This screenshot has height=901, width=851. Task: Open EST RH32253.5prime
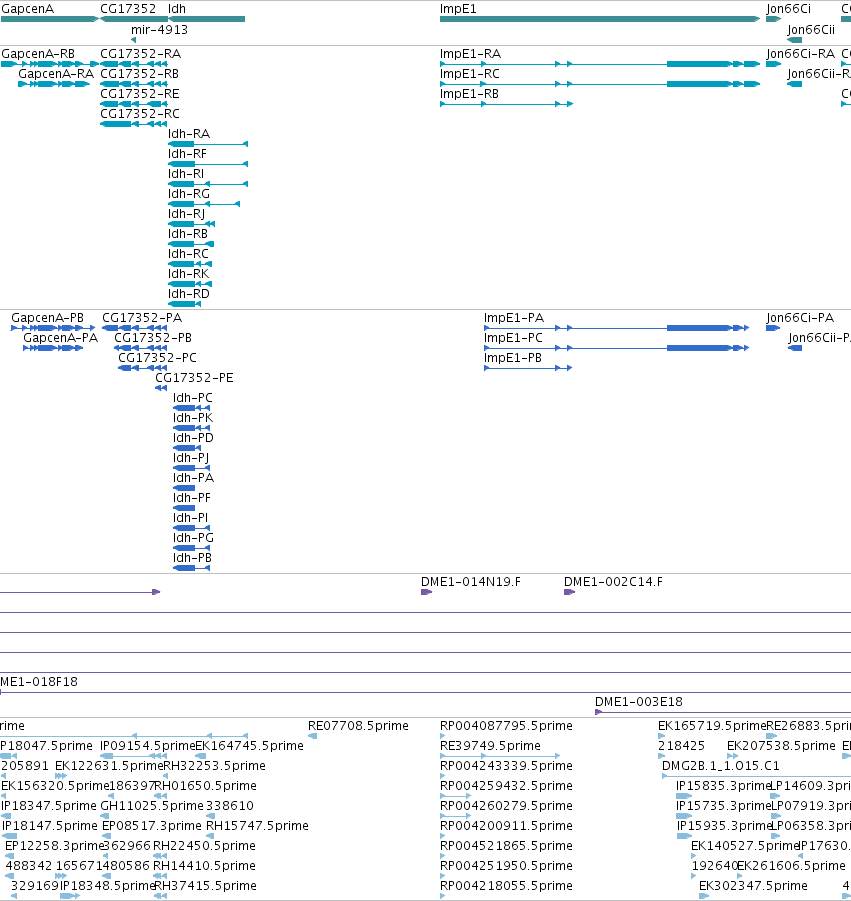coord(165,776)
